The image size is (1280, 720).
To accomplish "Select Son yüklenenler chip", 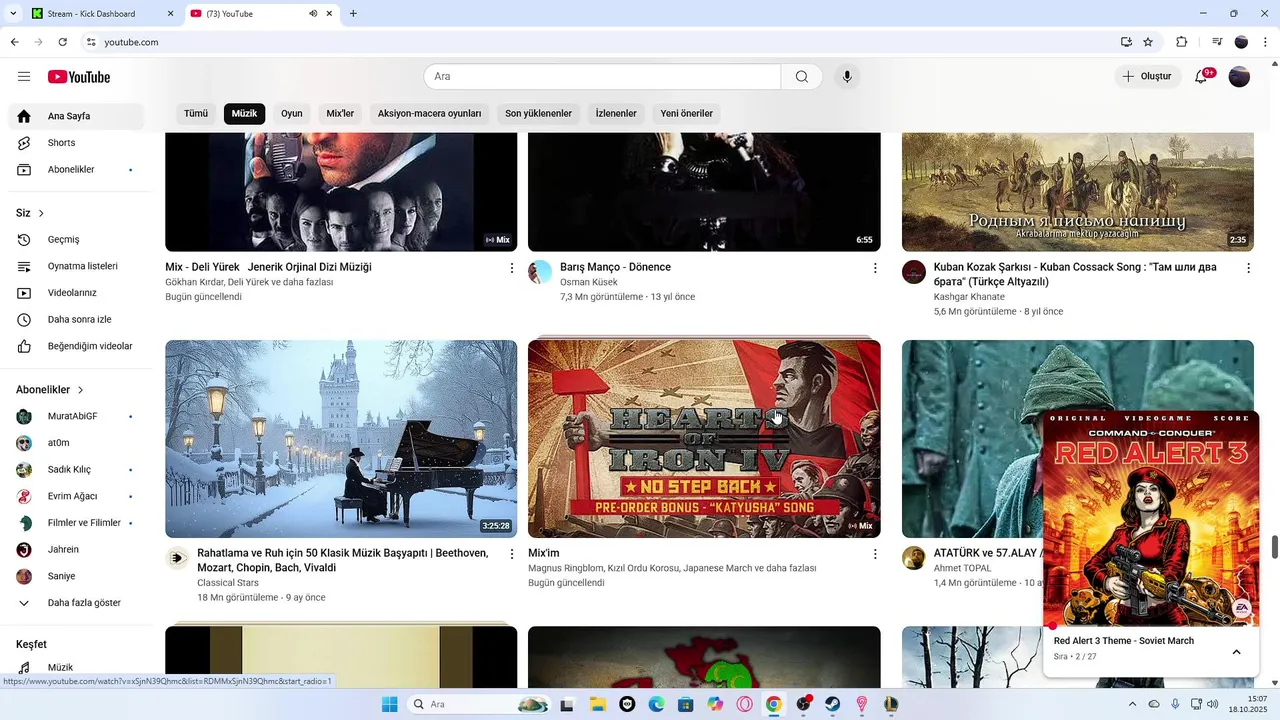I will point(538,114).
